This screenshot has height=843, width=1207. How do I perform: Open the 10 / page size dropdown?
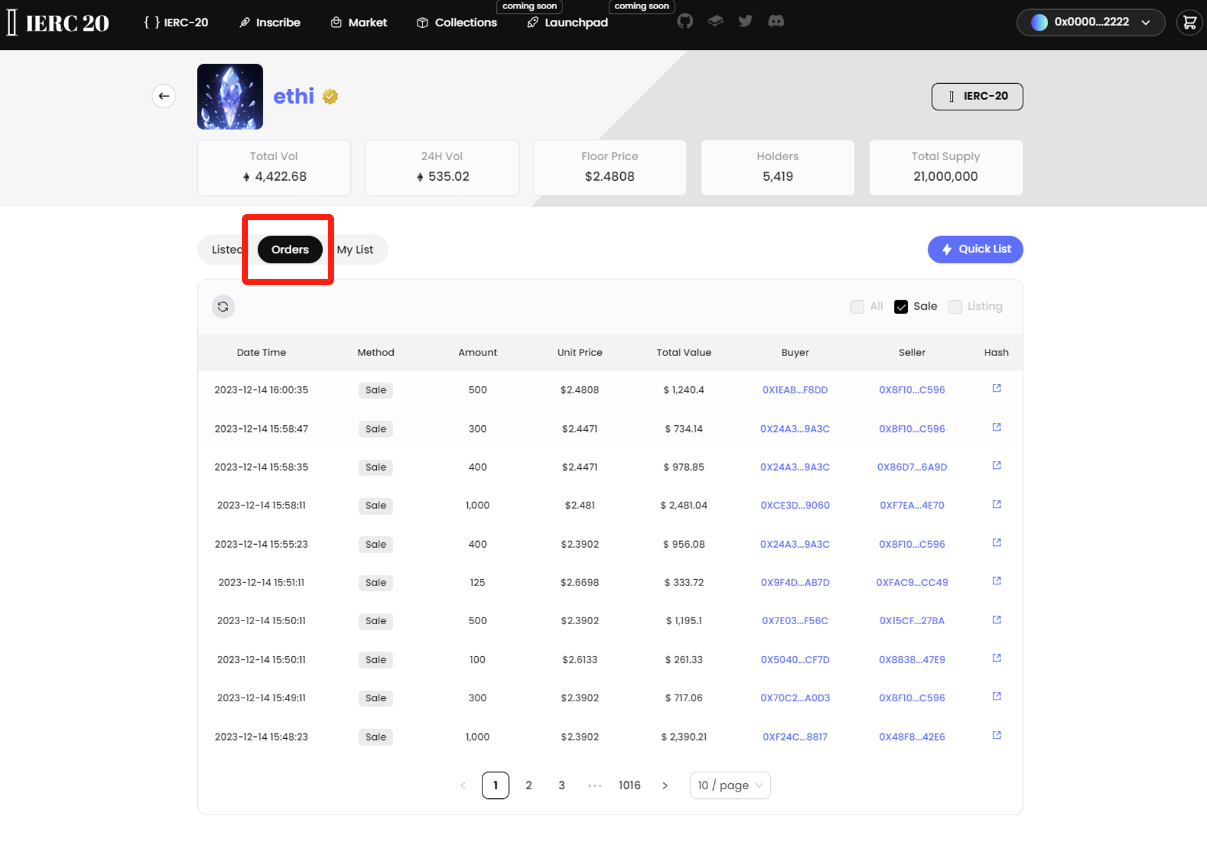pyautogui.click(x=730, y=785)
